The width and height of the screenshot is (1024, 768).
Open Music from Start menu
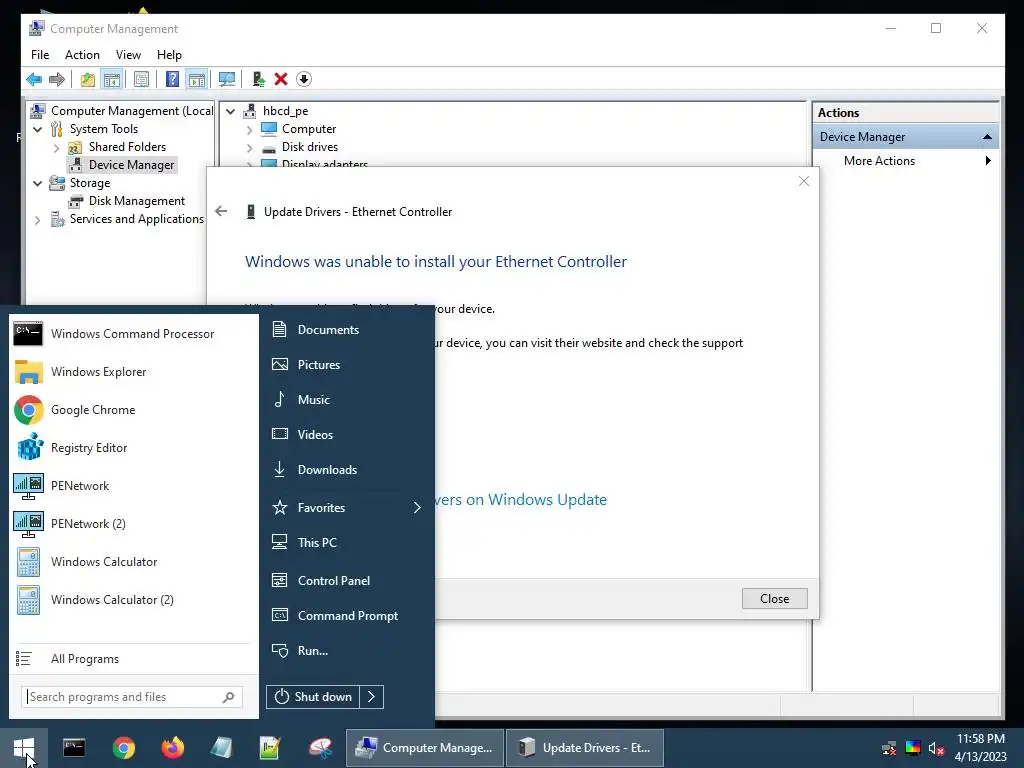347,400
